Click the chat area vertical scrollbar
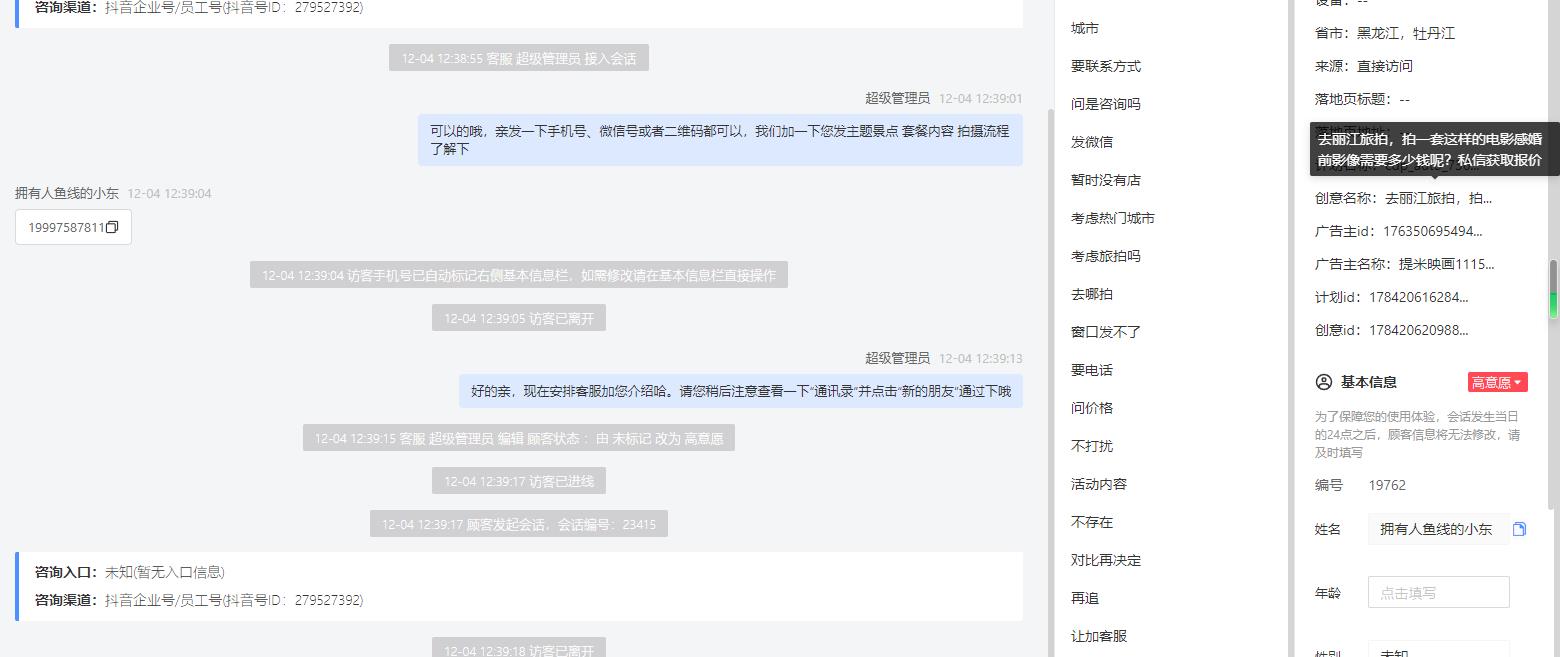This screenshot has height=657, width=1560. click(x=1050, y=380)
